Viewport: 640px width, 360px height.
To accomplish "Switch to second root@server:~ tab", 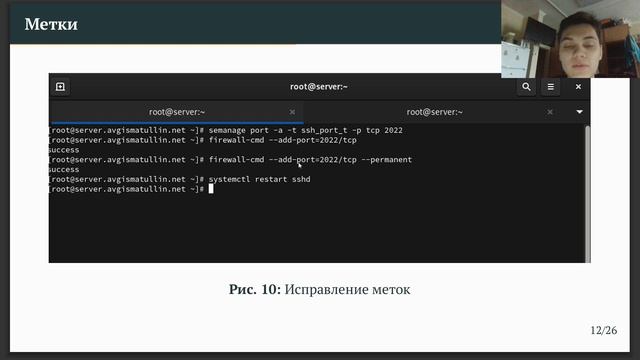I will click(x=434, y=112).
